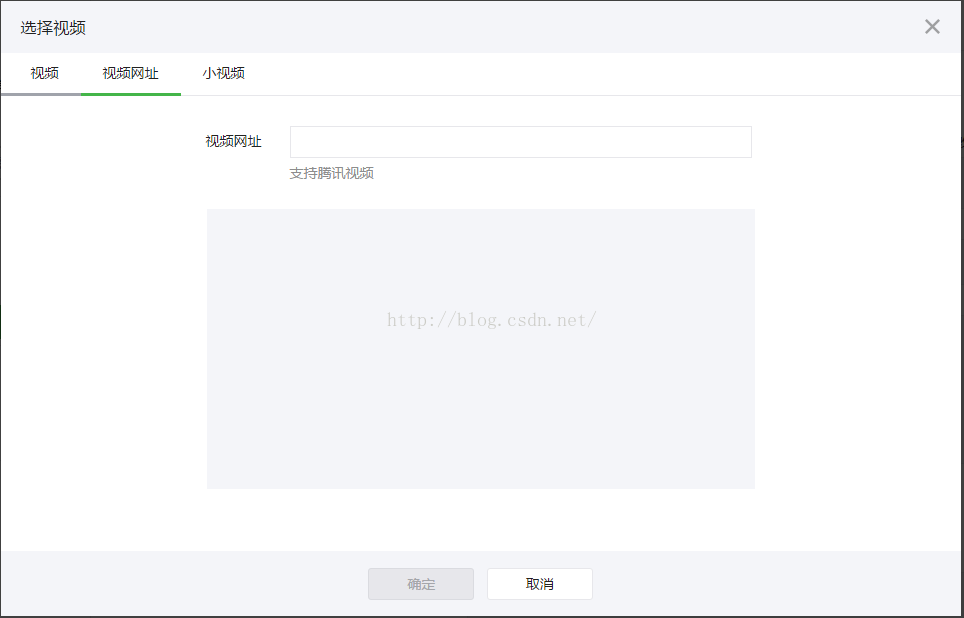Viewport: 964px width, 618px height.
Task: Cancel with the 取消 button
Action: click(x=540, y=584)
